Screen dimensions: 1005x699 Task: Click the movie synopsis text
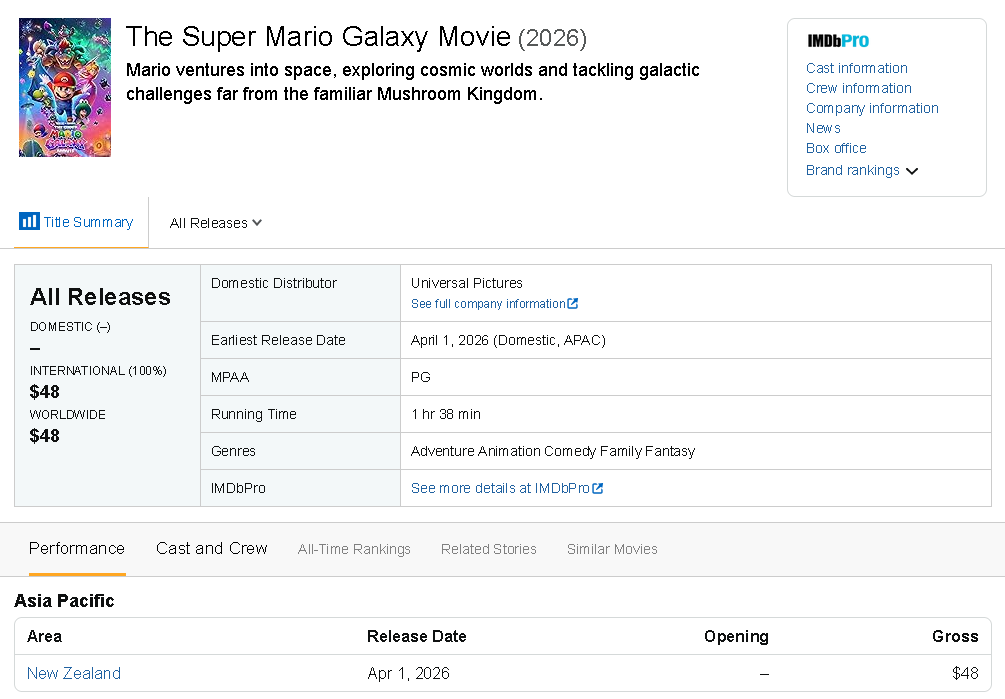[x=413, y=82]
